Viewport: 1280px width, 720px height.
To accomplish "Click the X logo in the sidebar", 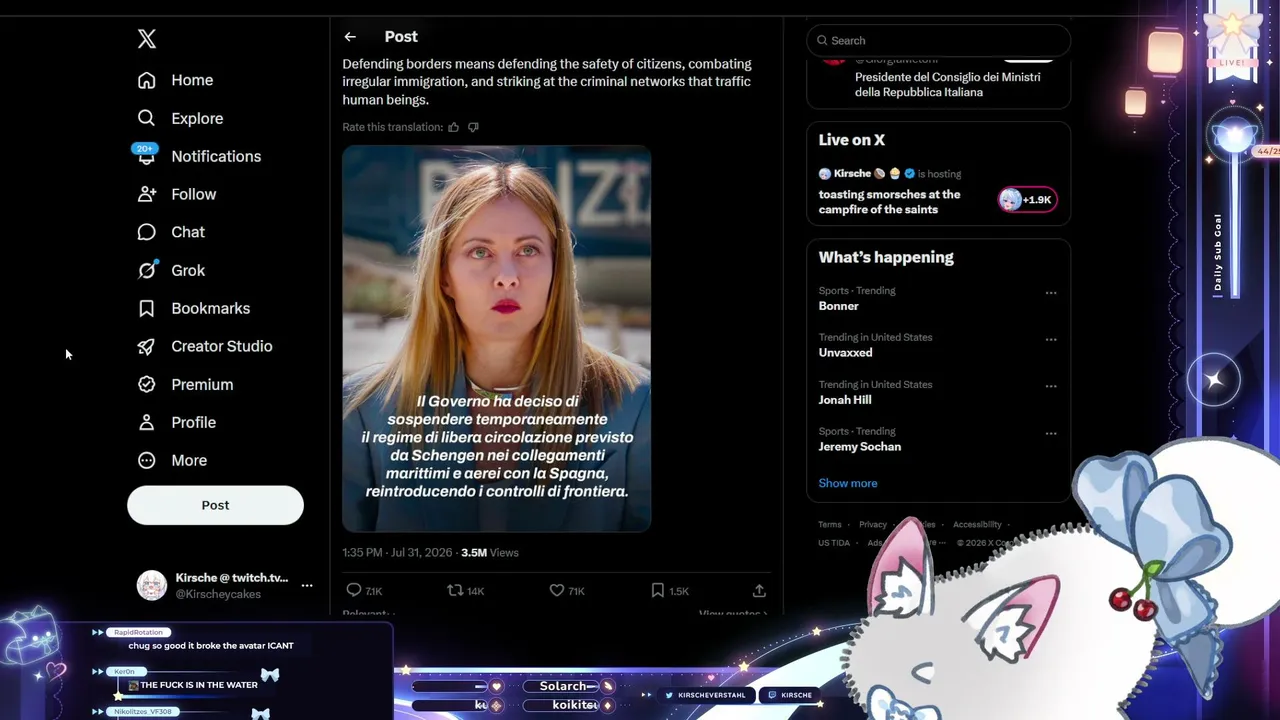I will [147, 39].
